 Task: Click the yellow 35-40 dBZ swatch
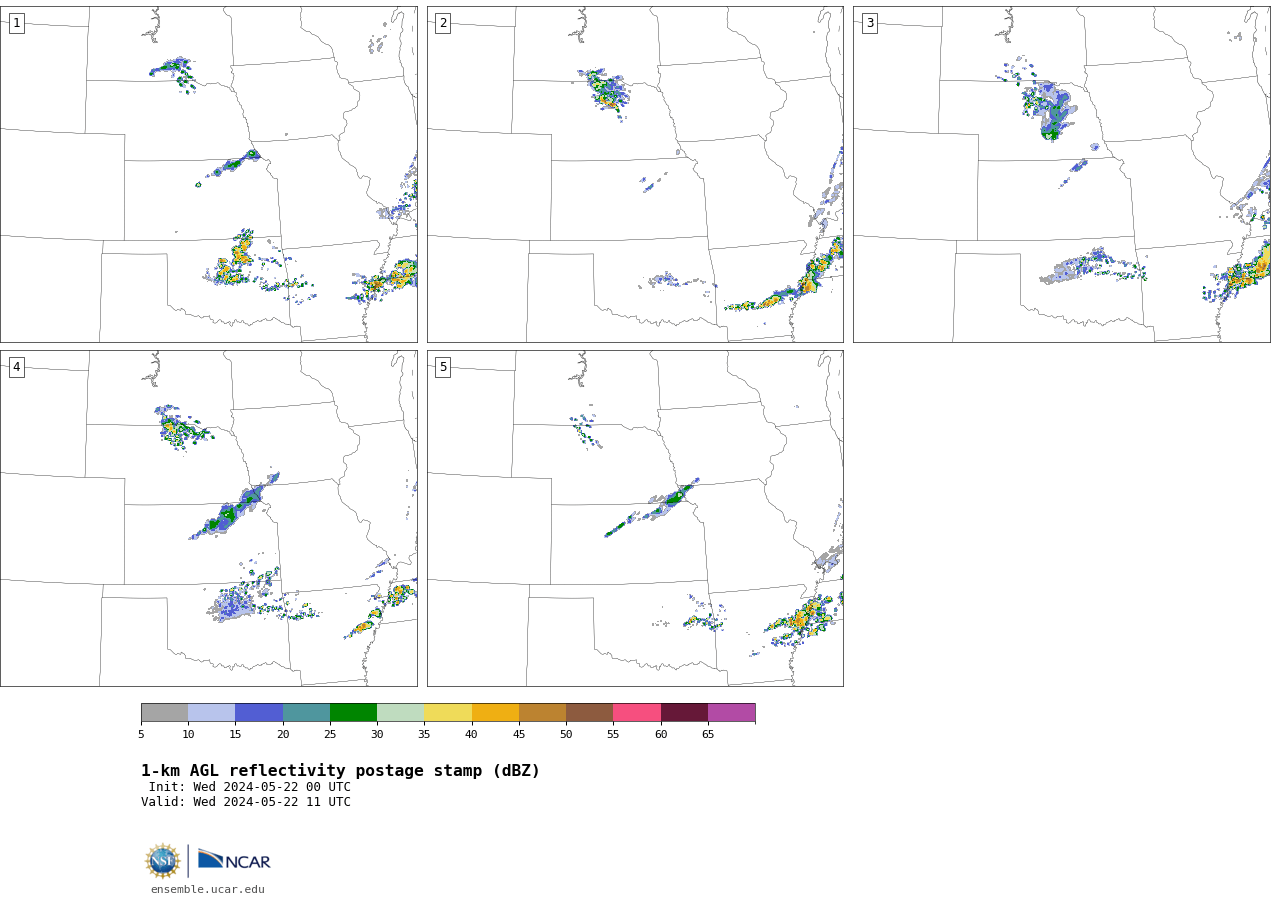[448, 712]
